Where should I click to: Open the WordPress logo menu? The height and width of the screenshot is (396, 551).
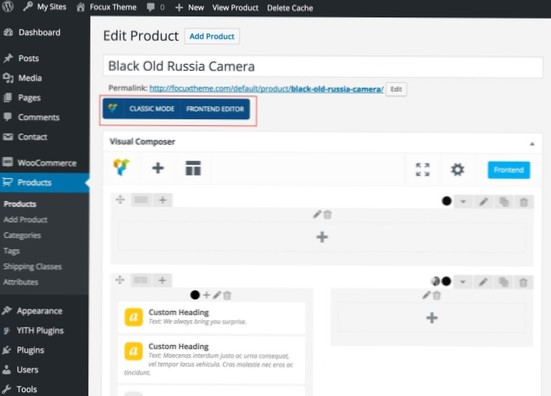8,6
